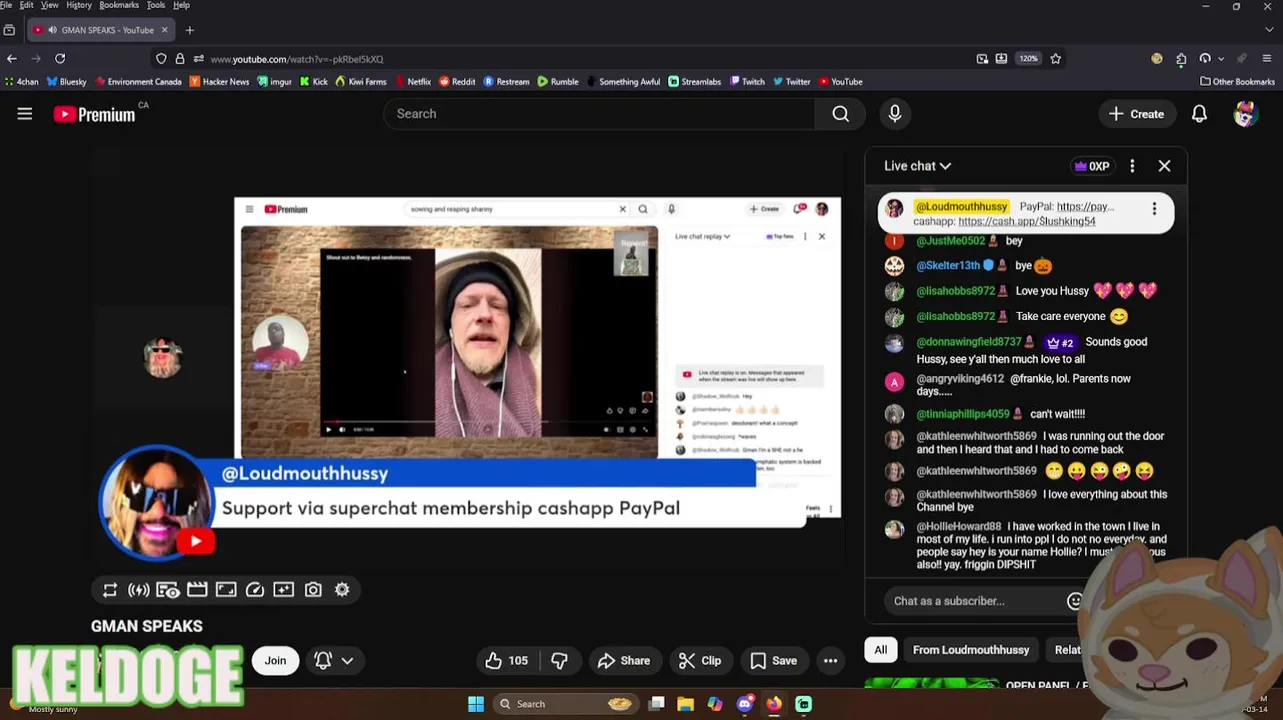This screenshot has height=720, width=1283.
Task: Open the cash.app link in pinned message
Action: pos(1027,222)
